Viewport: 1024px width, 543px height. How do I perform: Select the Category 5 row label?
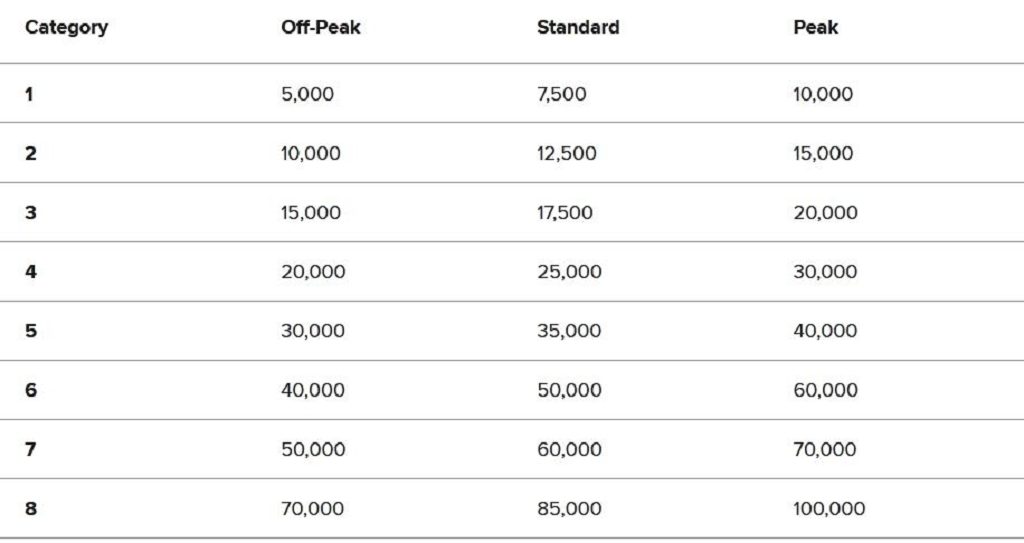pyautogui.click(x=31, y=331)
